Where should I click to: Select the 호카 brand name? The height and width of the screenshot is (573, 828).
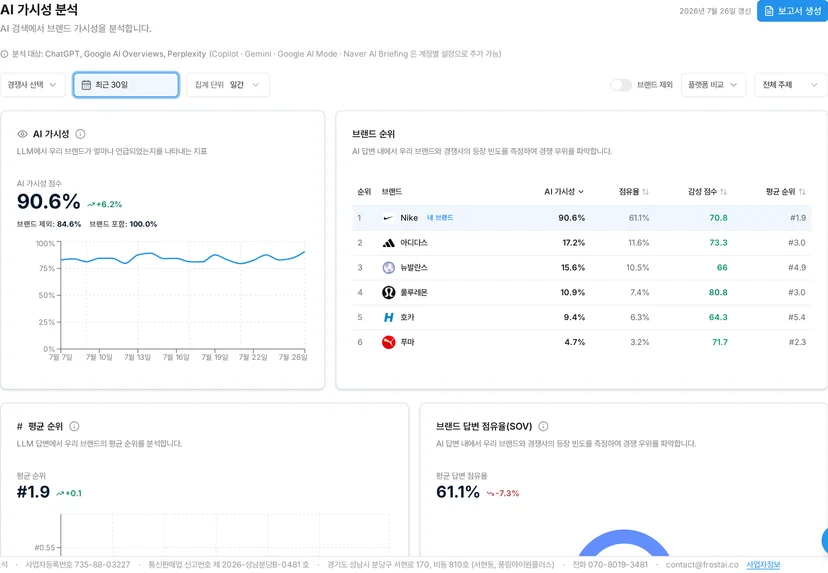coord(407,317)
